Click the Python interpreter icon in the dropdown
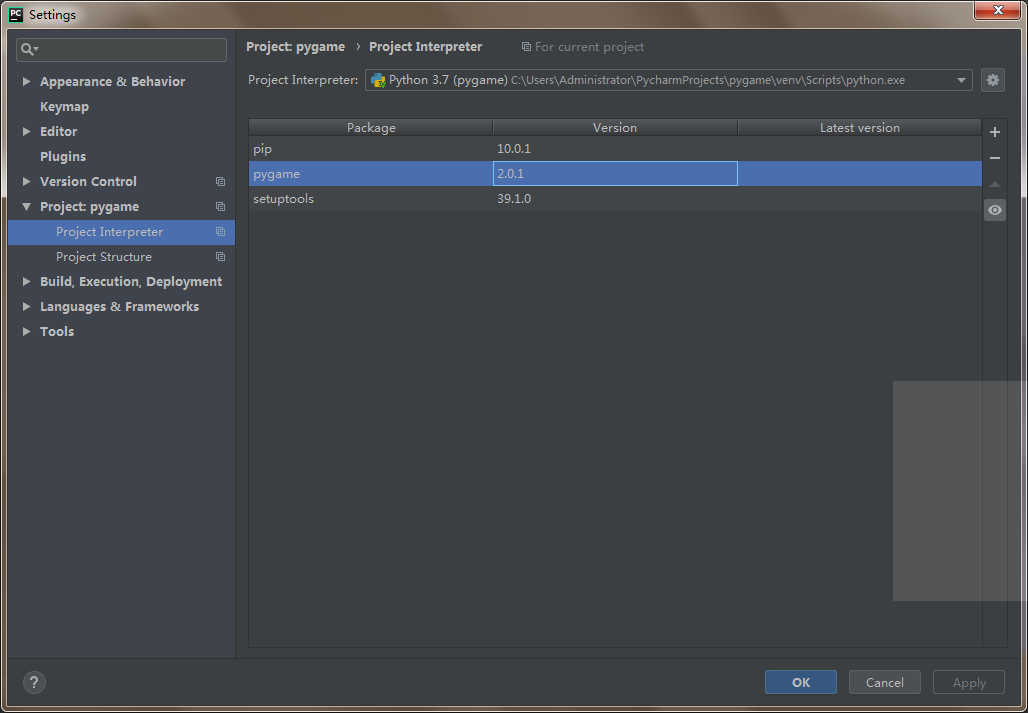The width and height of the screenshot is (1028, 713). point(378,80)
